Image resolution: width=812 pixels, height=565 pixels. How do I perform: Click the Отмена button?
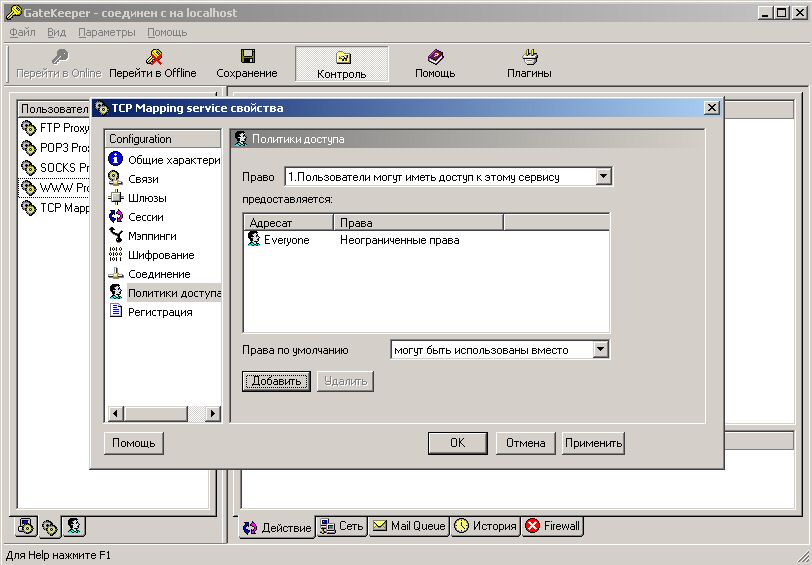click(x=526, y=443)
